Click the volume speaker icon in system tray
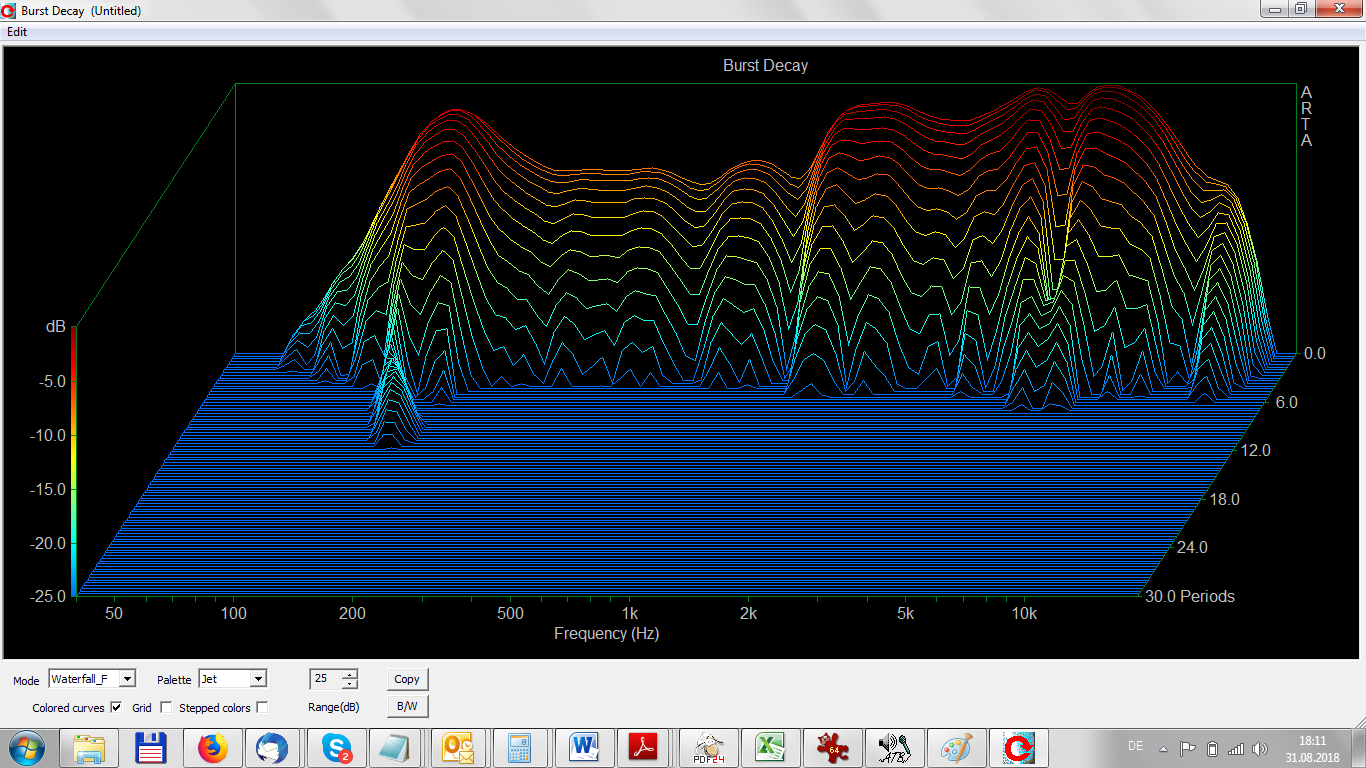1366x768 pixels. 1259,748
